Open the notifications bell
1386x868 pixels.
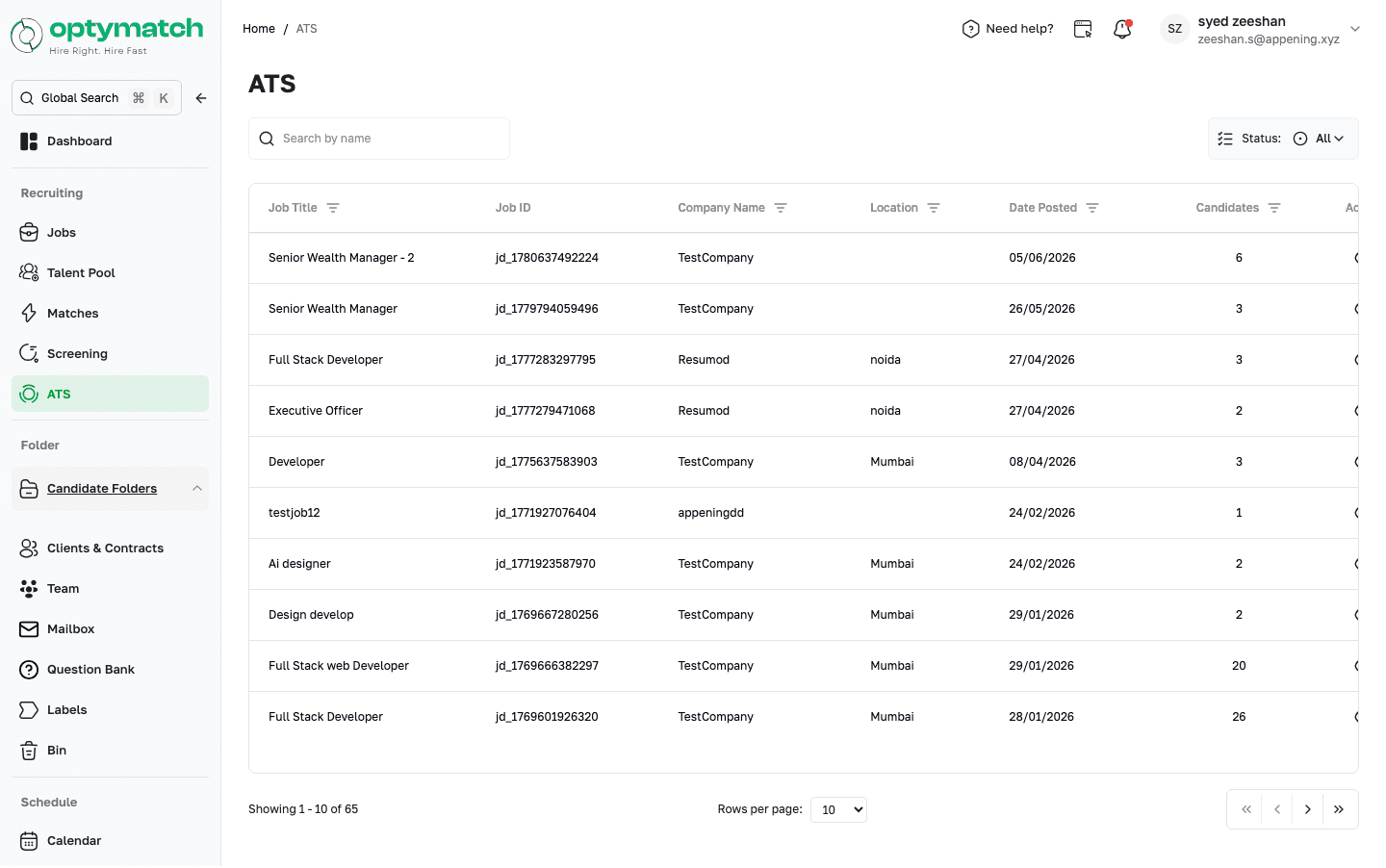coord(1122,29)
